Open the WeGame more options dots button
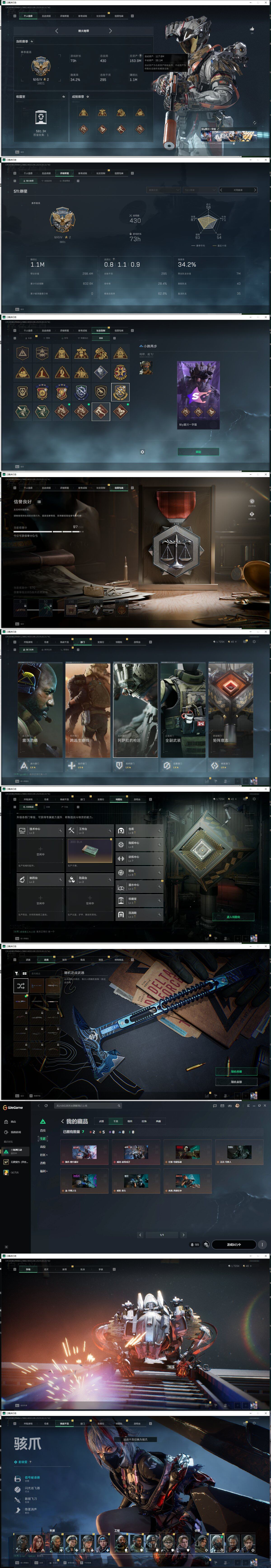Viewport: 271px width, 1568px height. [x=262, y=1245]
